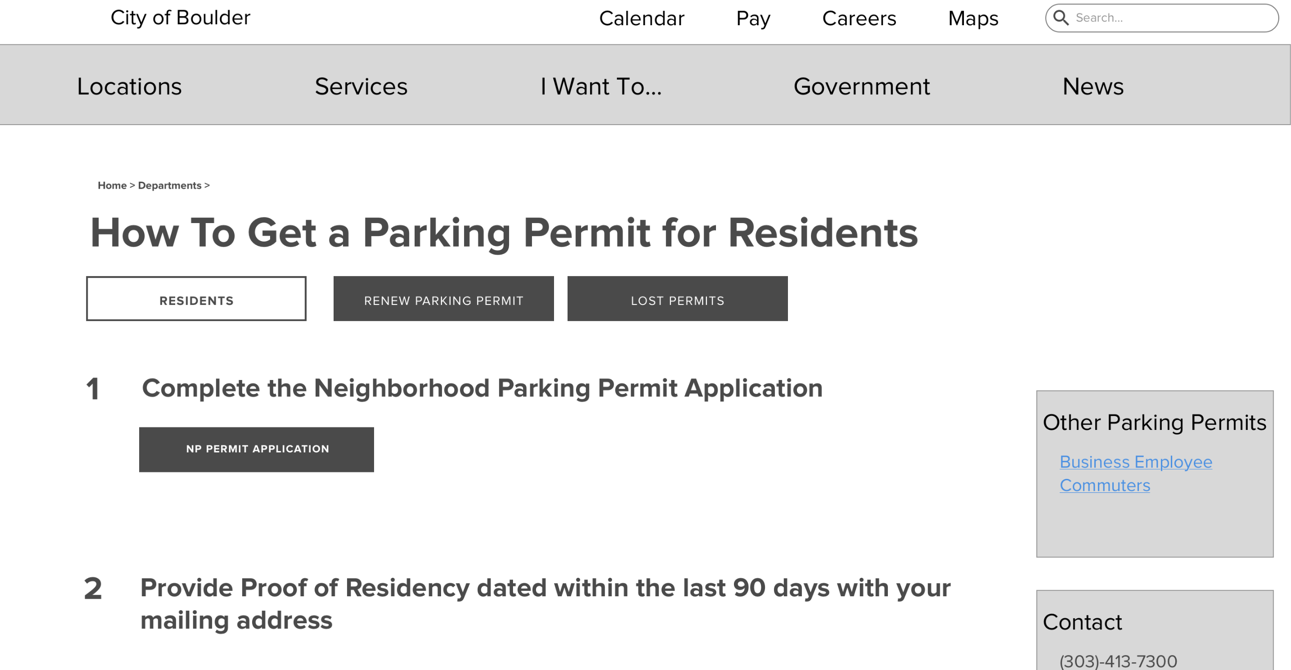Open the Careers link
1291x670 pixels.
click(x=859, y=18)
